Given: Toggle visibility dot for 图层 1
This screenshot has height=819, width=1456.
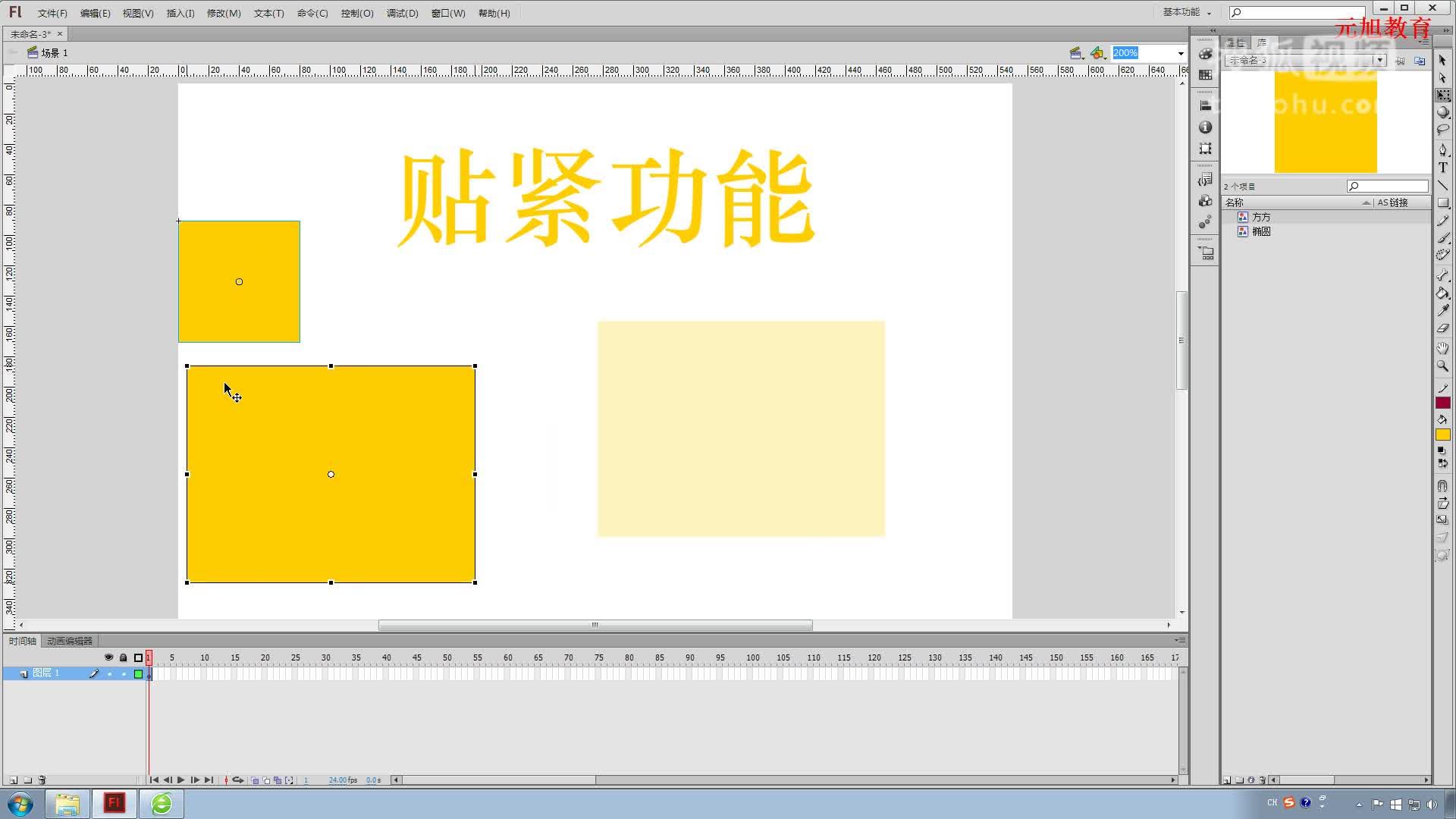Looking at the screenshot, I should (x=109, y=673).
